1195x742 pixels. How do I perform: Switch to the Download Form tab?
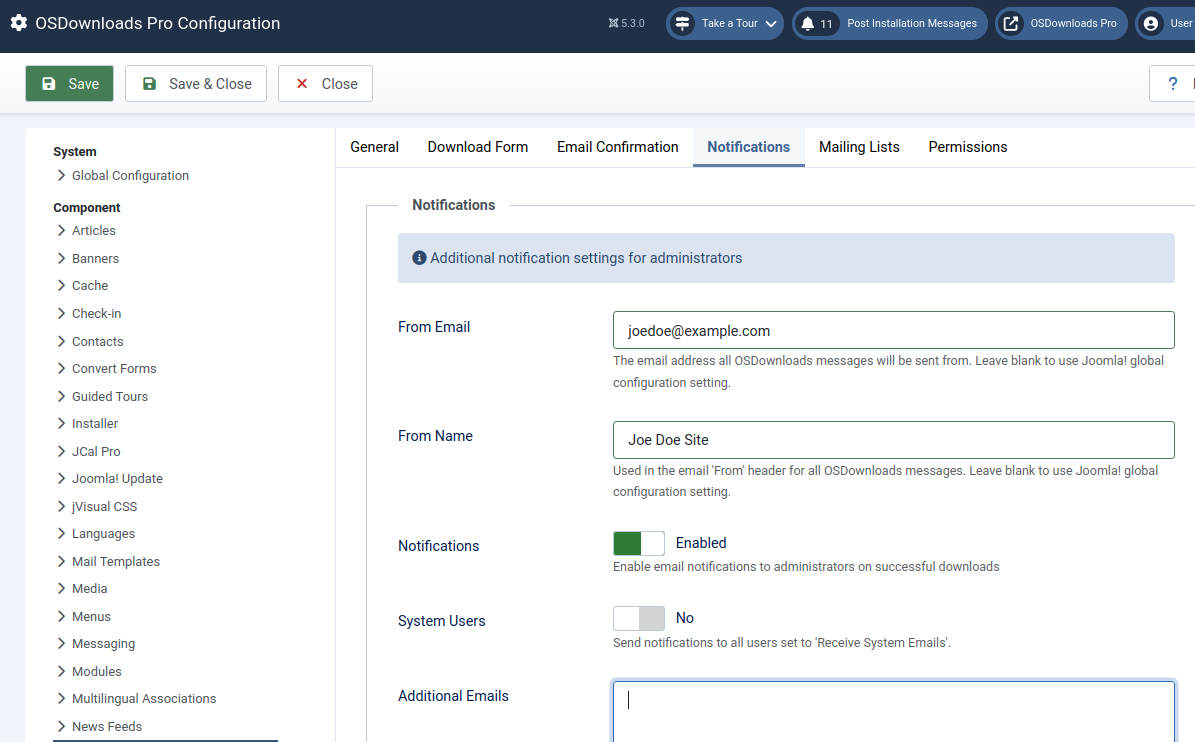pos(478,147)
